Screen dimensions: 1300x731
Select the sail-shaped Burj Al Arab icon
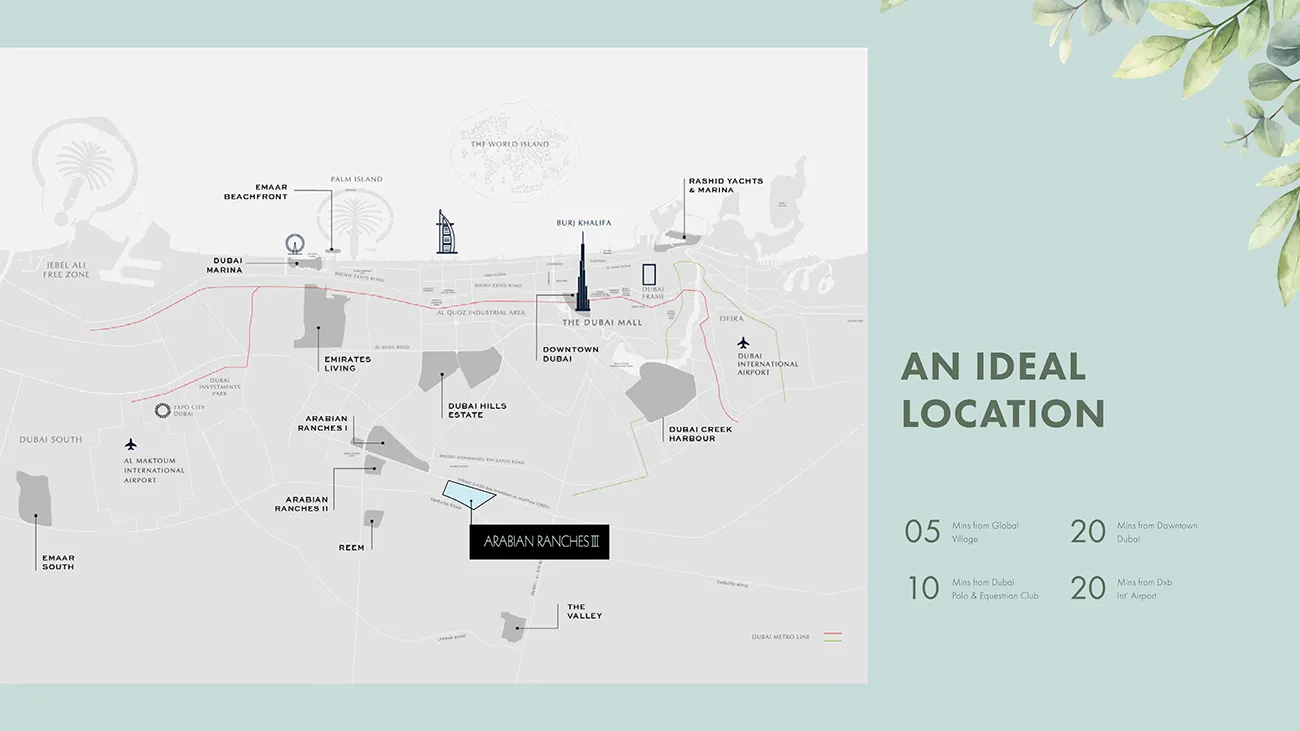coord(446,232)
